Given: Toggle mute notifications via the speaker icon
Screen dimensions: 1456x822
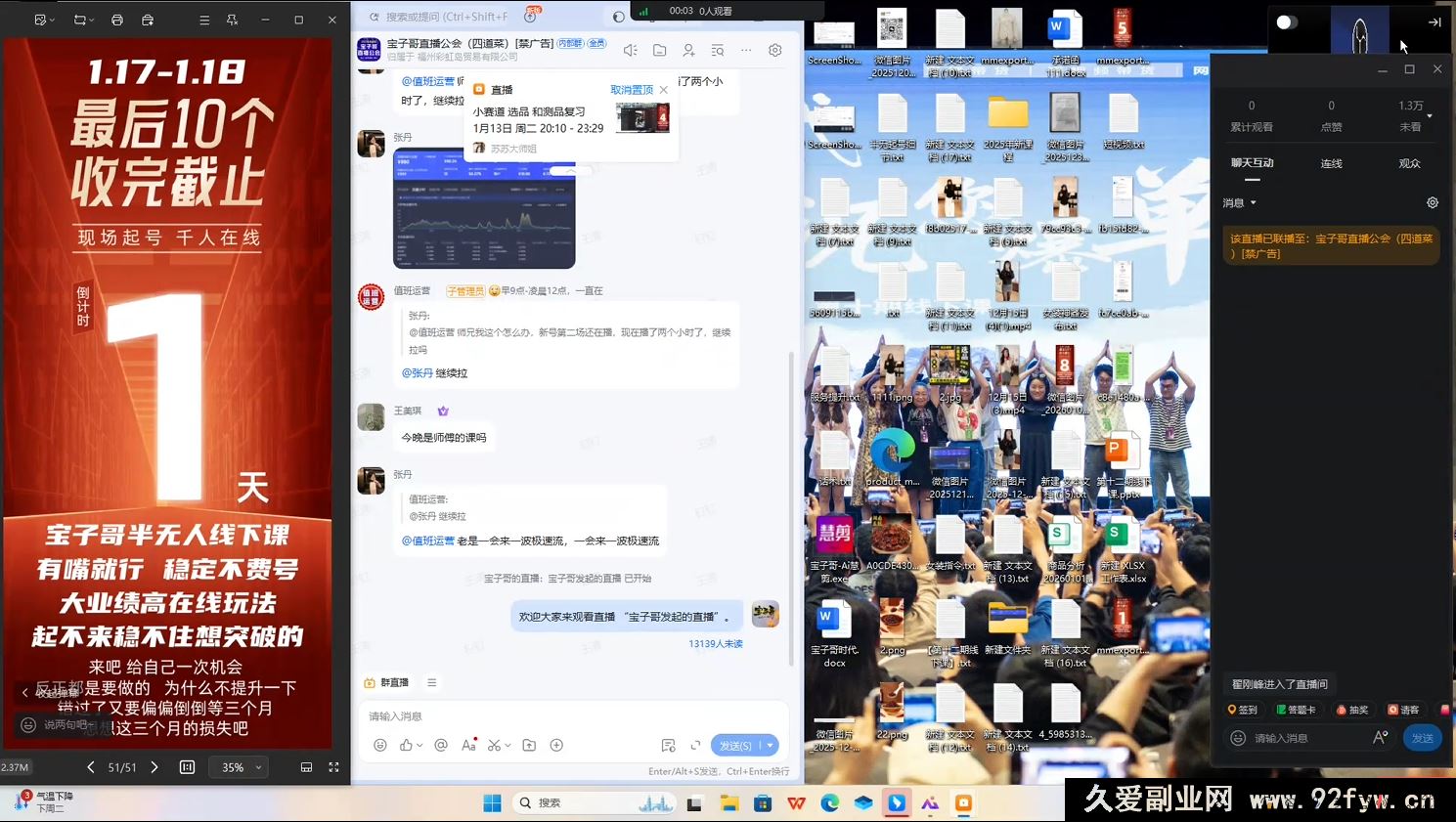Looking at the screenshot, I should pyautogui.click(x=631, y=50).
